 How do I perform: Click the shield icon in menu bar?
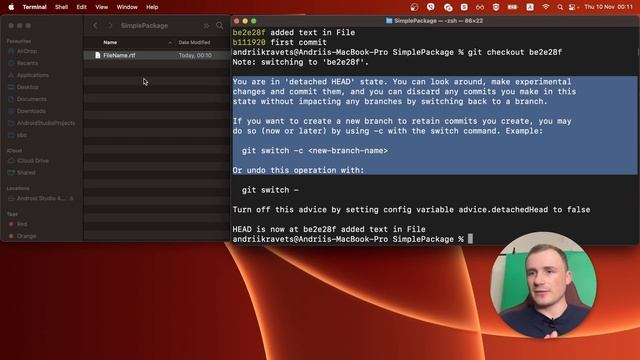496,7
